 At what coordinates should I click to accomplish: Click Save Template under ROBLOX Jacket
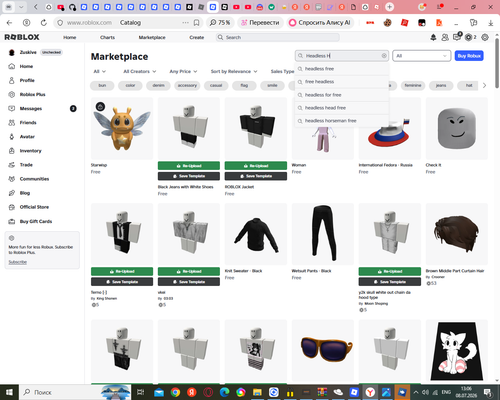[x=256, y=176]
